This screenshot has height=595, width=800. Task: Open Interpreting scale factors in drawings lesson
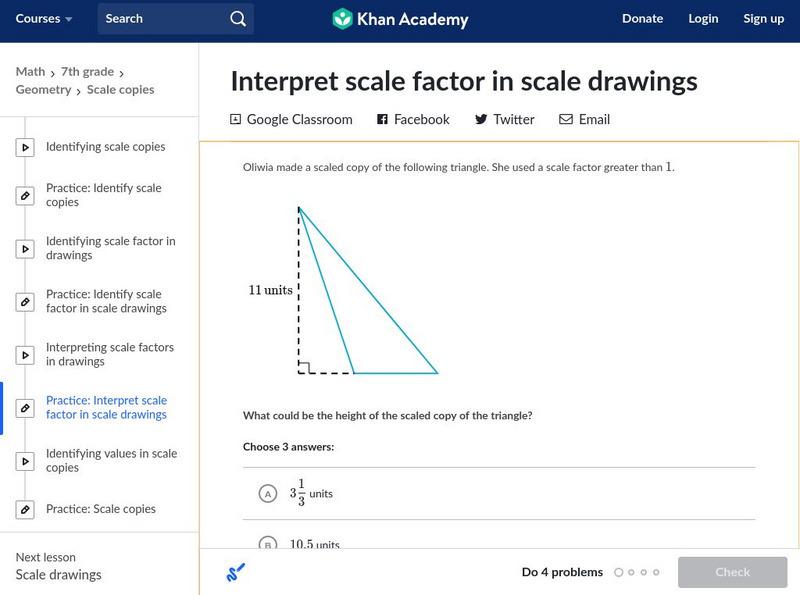[x=110, y=354]
